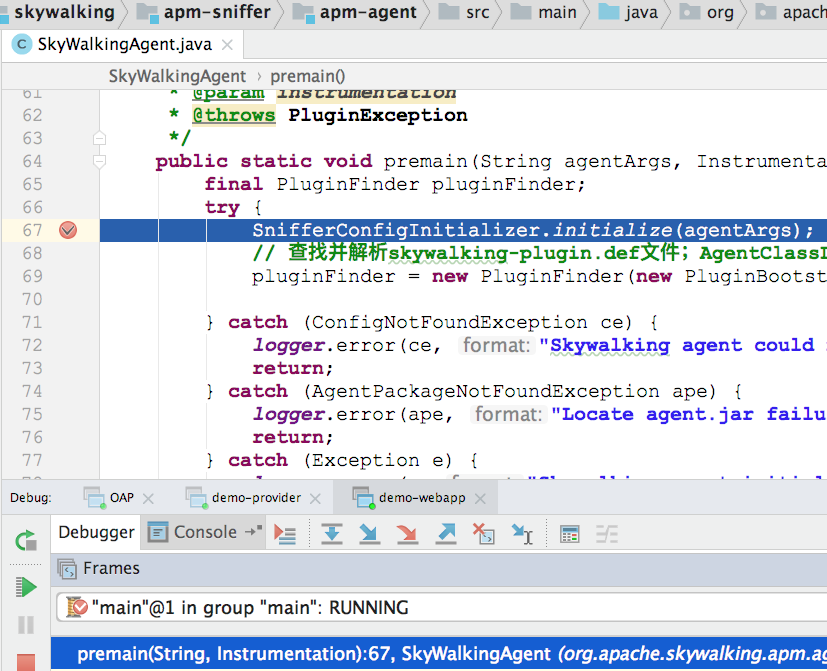Click the AgentPackageNotFoundException catch line
The image size is (827, 671).
click(474, 391)
